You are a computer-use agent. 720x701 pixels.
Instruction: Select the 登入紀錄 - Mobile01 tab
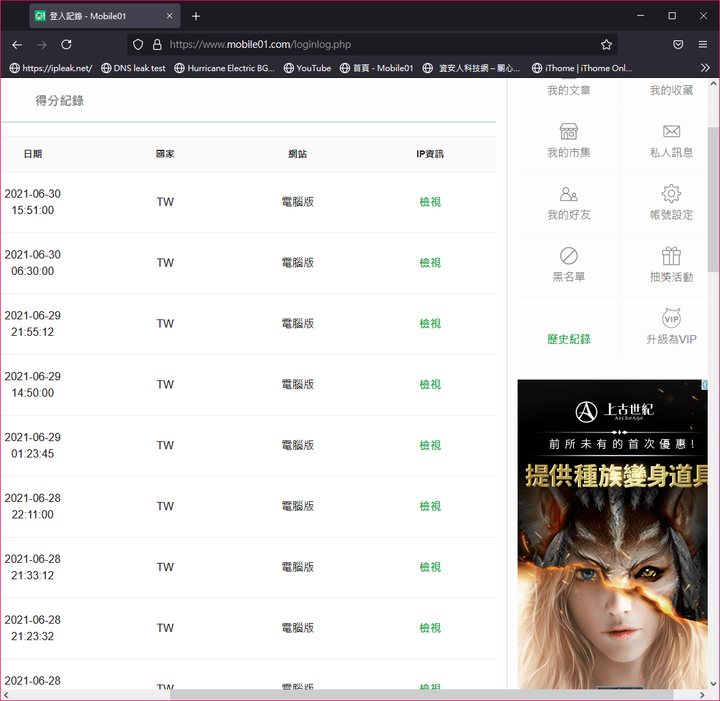(x=105, y=16)
